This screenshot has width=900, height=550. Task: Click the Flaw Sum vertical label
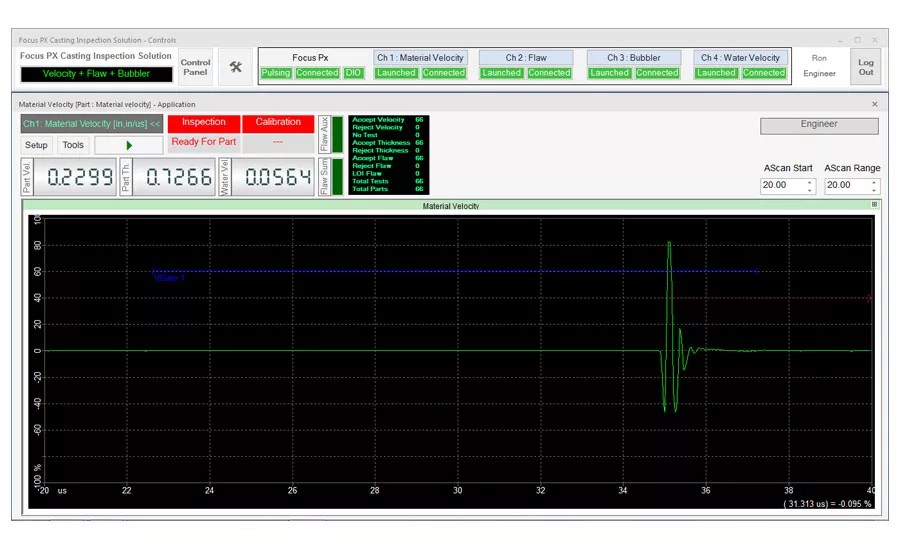[324, 177]
